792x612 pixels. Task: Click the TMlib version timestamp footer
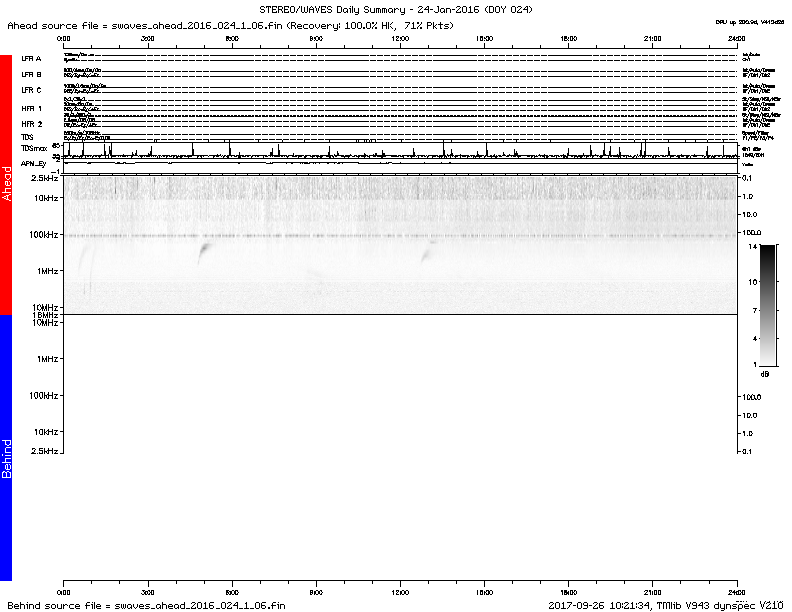[x=665, y=605]
